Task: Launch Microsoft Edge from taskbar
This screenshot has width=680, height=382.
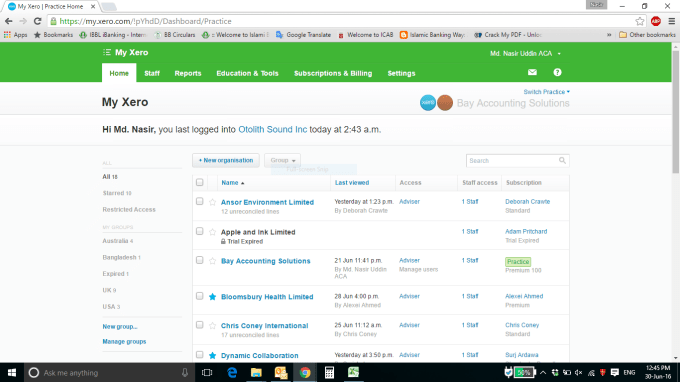Action: 232,372
